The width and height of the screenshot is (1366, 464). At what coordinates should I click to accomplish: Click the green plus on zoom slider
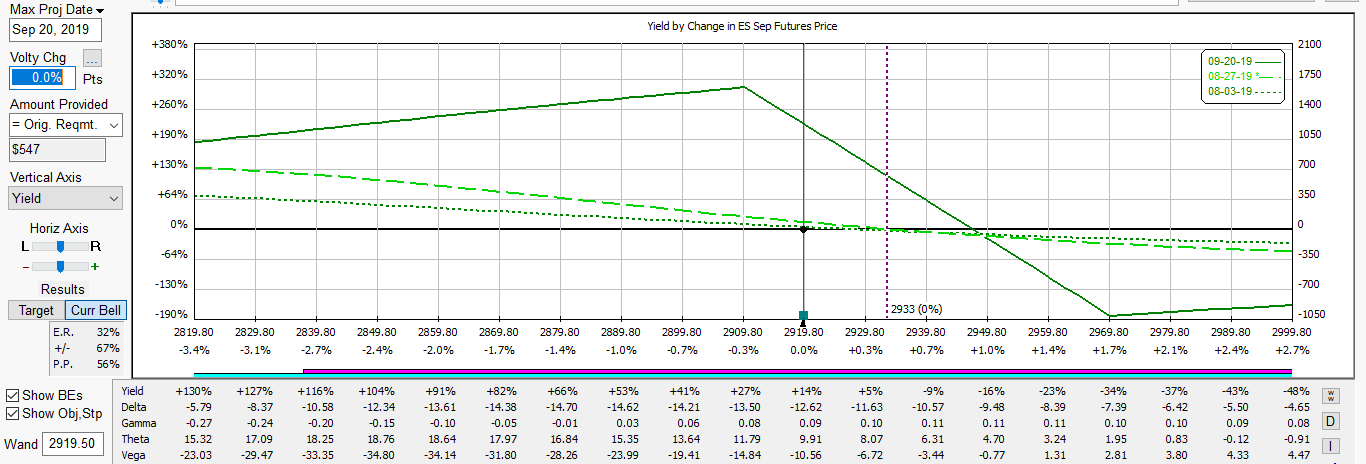coord(95,266)
